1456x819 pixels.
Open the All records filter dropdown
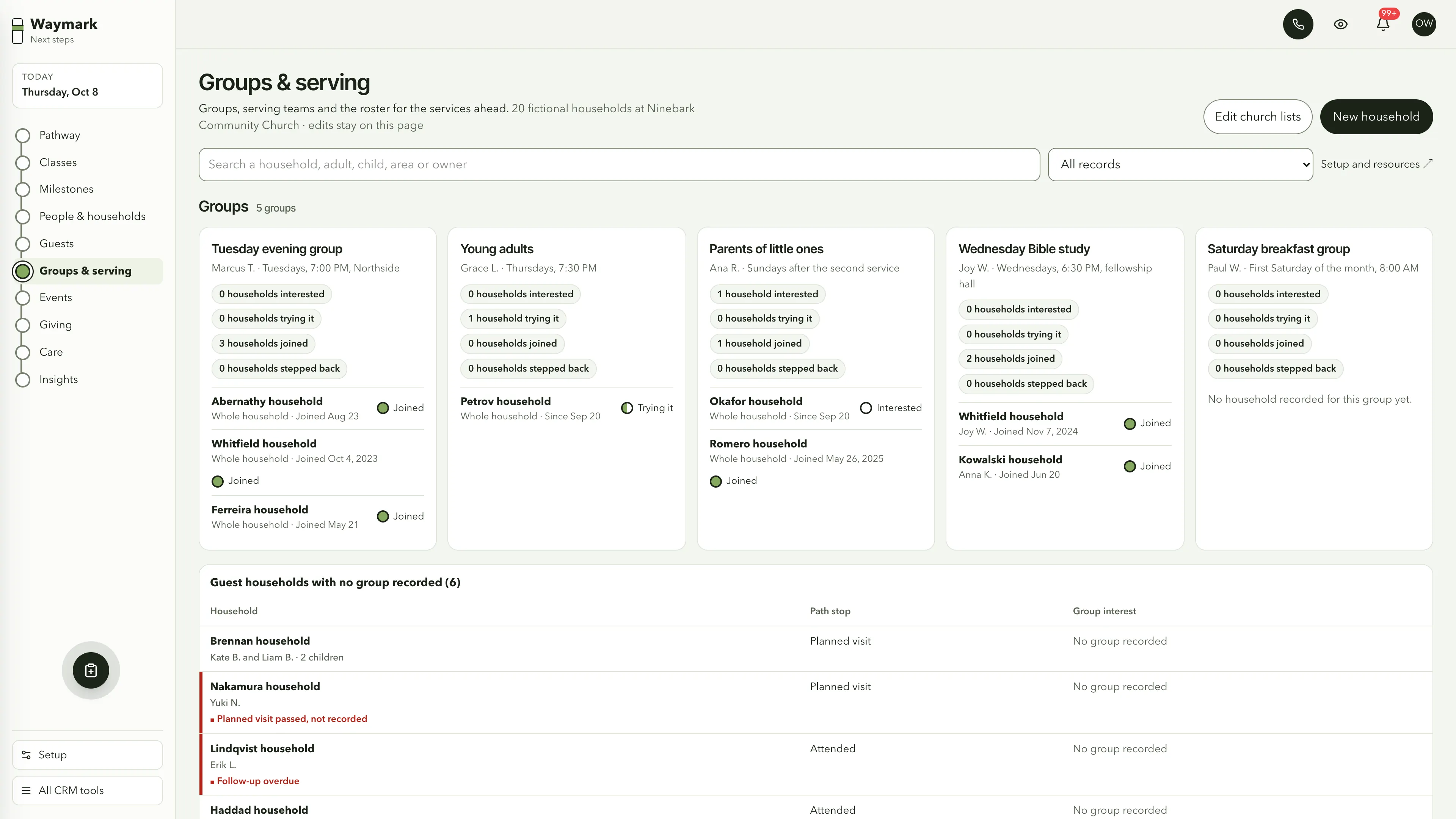pos(1180,165)
